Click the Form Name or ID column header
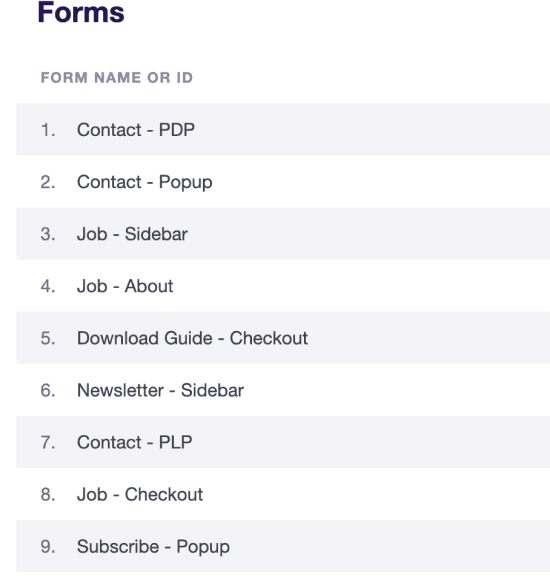 116,78
